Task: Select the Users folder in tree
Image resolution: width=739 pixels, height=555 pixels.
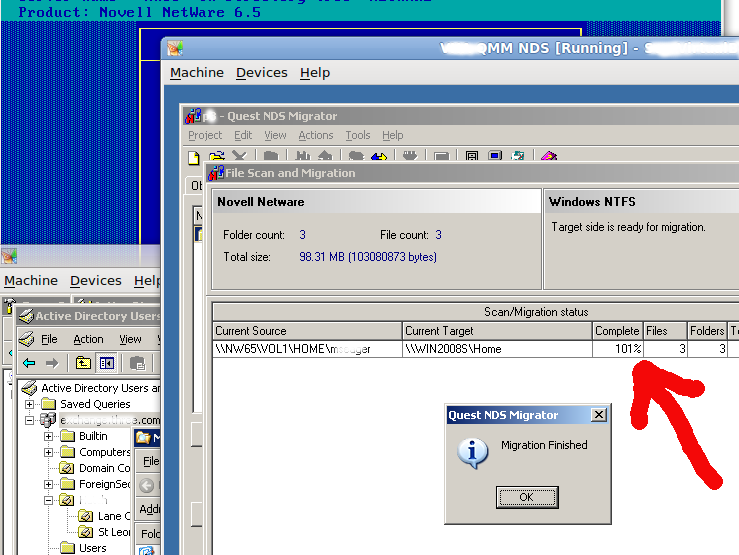Action: point(92,548)
